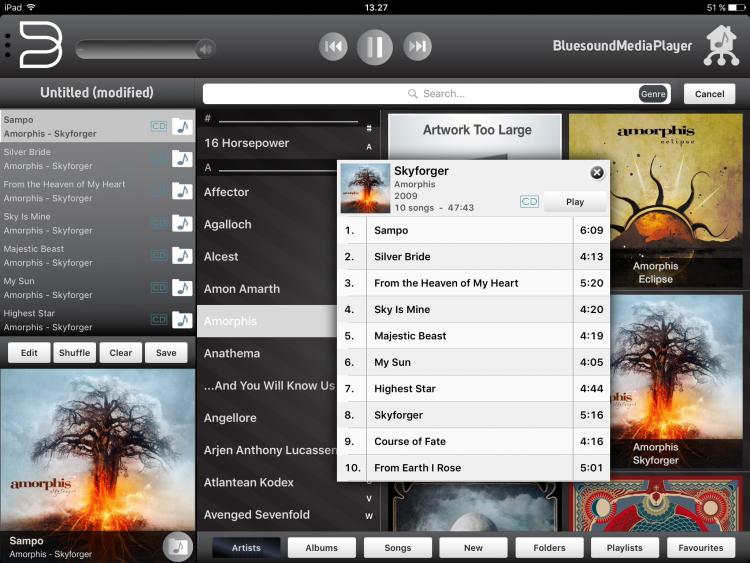
Task: Tap CD badge on My Sun queue row
Action: [x=159, y=287]
